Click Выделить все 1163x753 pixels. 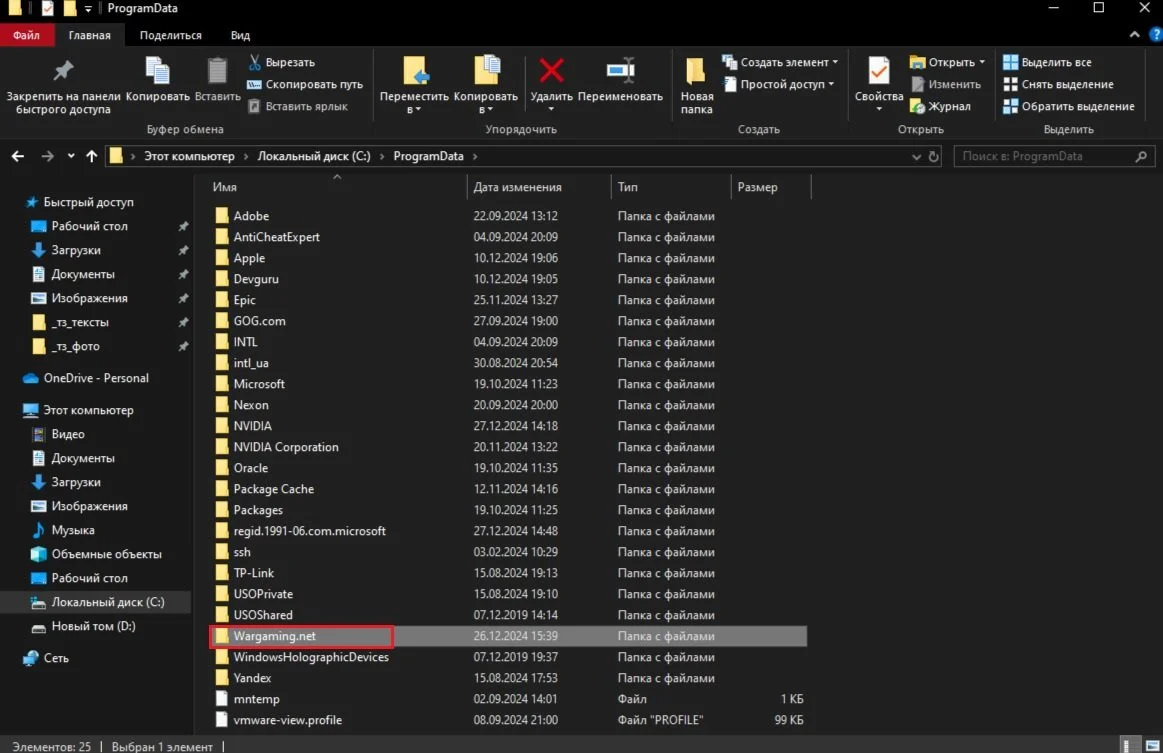coord(1047,62)
